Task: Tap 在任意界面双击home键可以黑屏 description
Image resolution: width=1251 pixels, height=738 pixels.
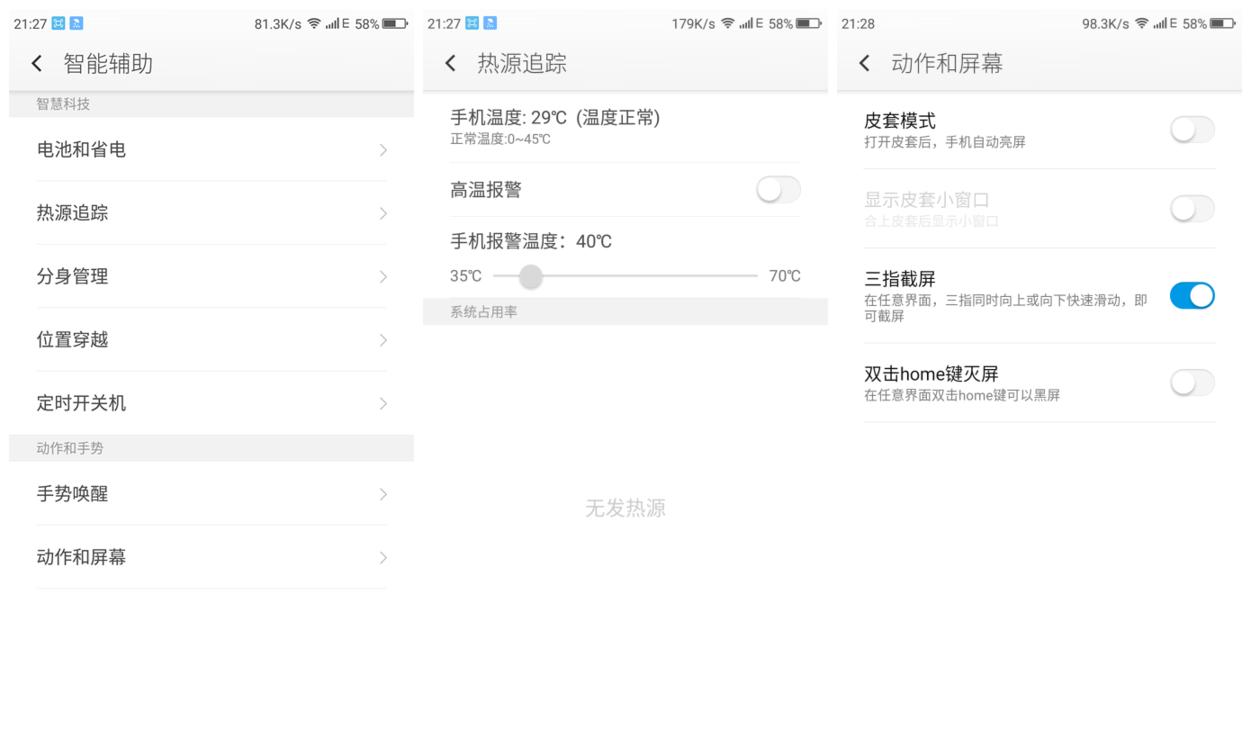Action: point(962,395)
